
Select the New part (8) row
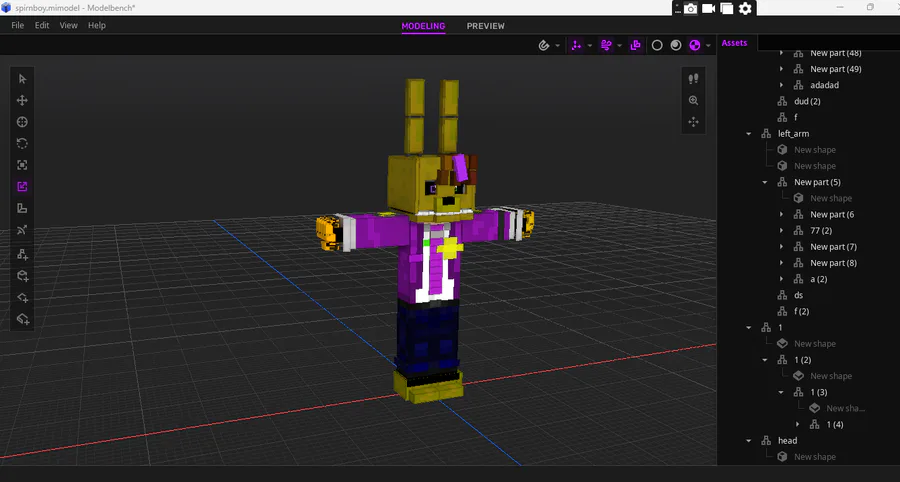point(833,263)
